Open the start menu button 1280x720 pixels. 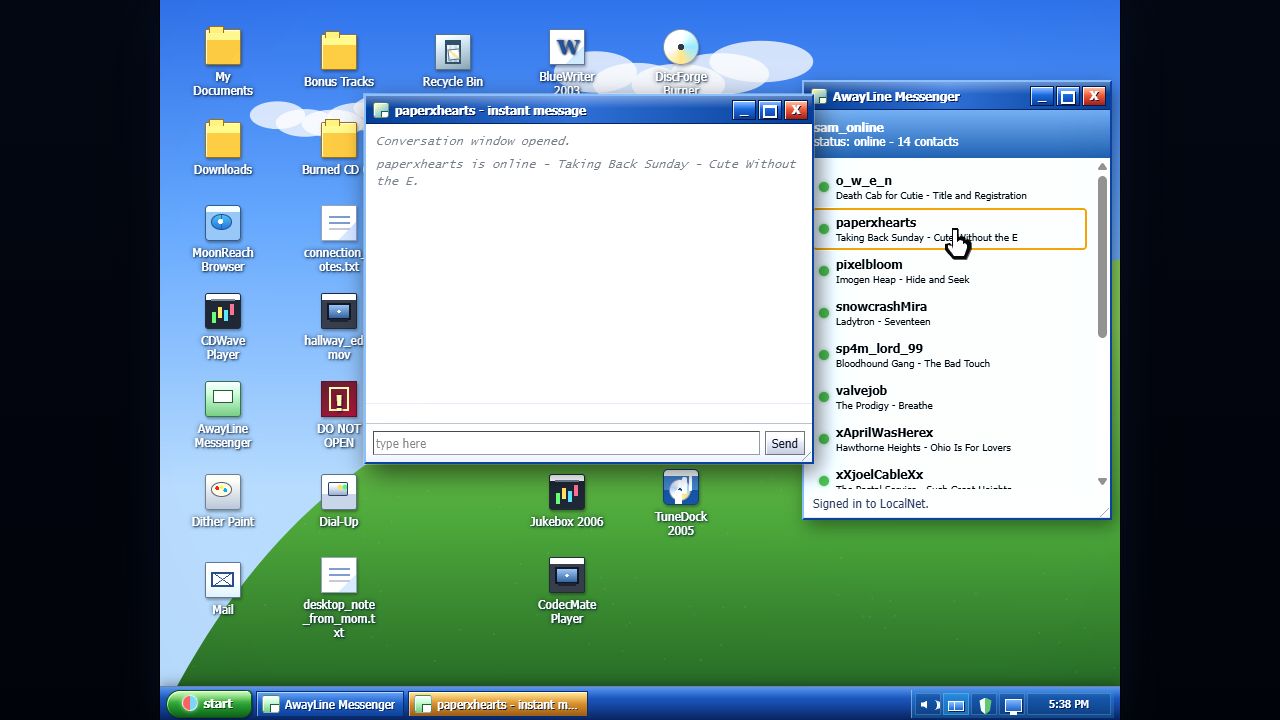click(x=208, y=704)
